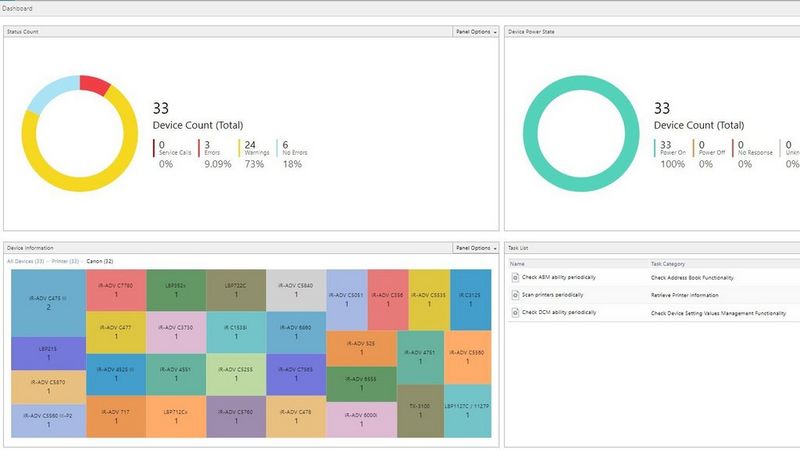
Task: Click the red Errors segment of status donut
Action: point(94,86)
